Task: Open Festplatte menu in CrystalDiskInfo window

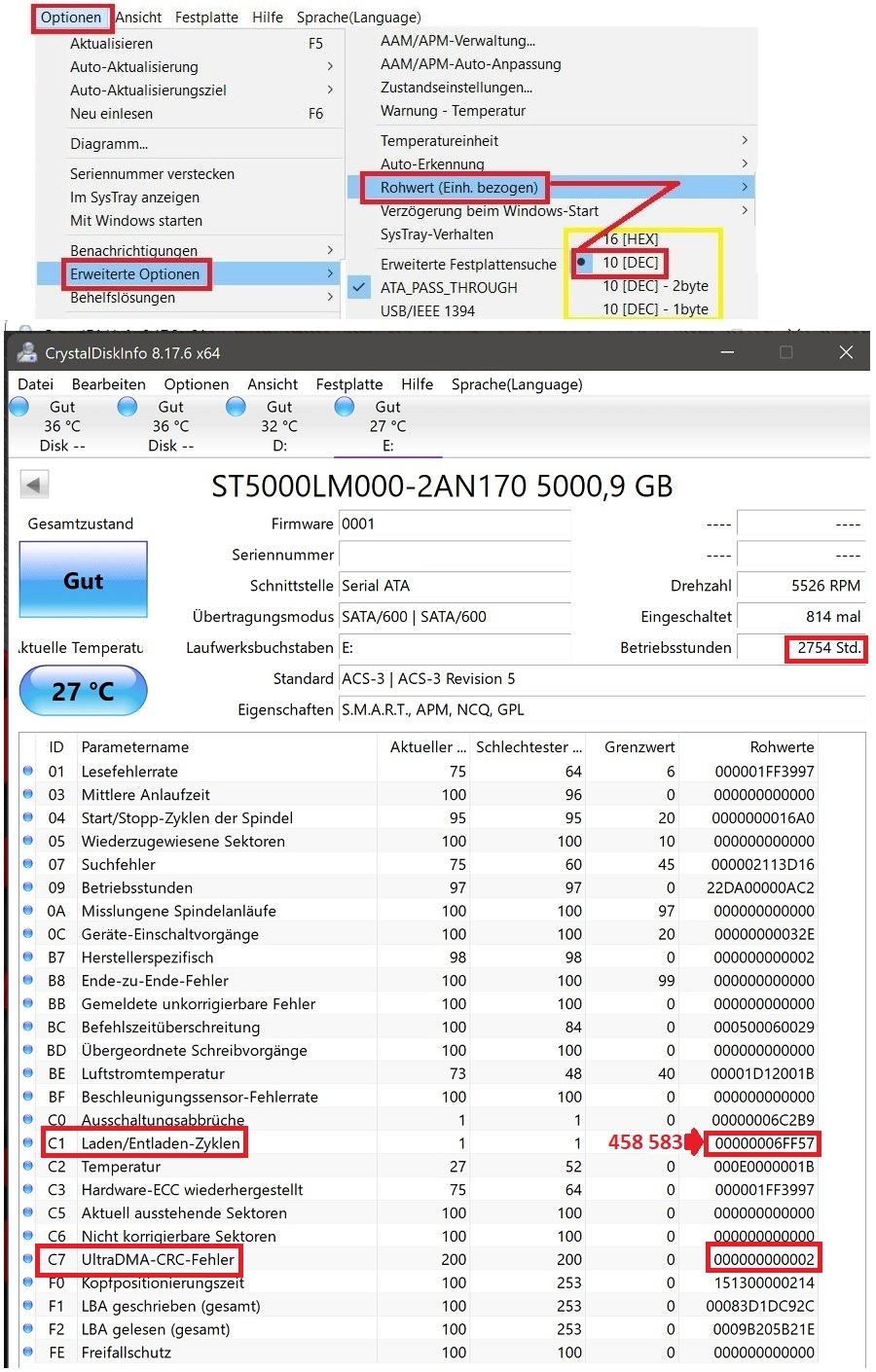Action: (349, 384)
